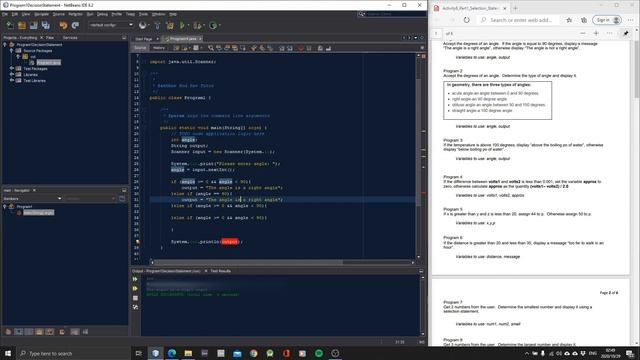Image resolution: width=640 pixels, height=360 pixels.
Task: Select Program1.java in Projects tree
Action: (48, 62)
